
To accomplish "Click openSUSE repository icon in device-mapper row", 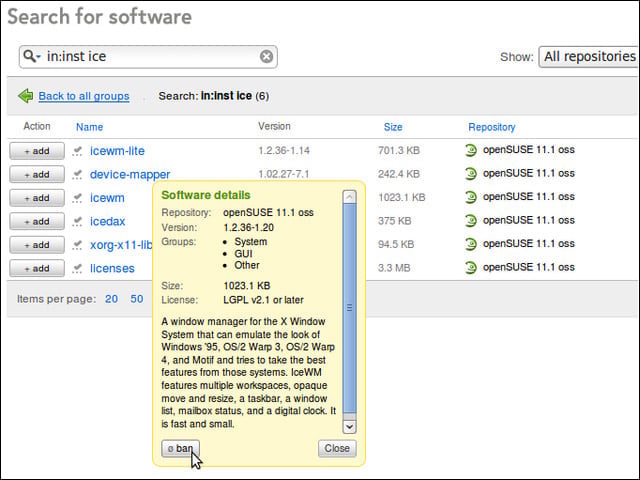I will [x=471, y=174].
